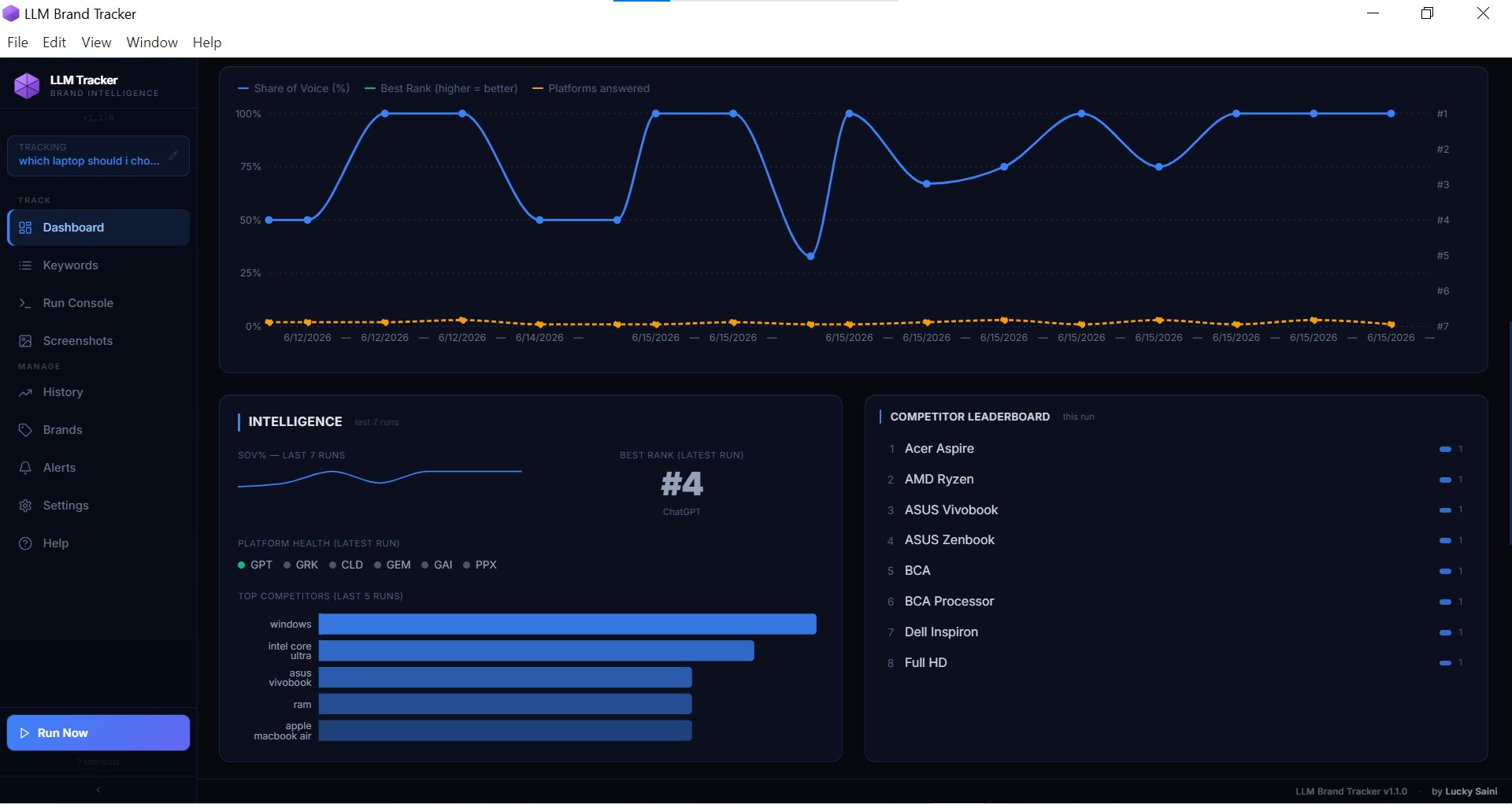
Task: Click the LLM Tracker cube logo
Action: click(x=27, y=85)
